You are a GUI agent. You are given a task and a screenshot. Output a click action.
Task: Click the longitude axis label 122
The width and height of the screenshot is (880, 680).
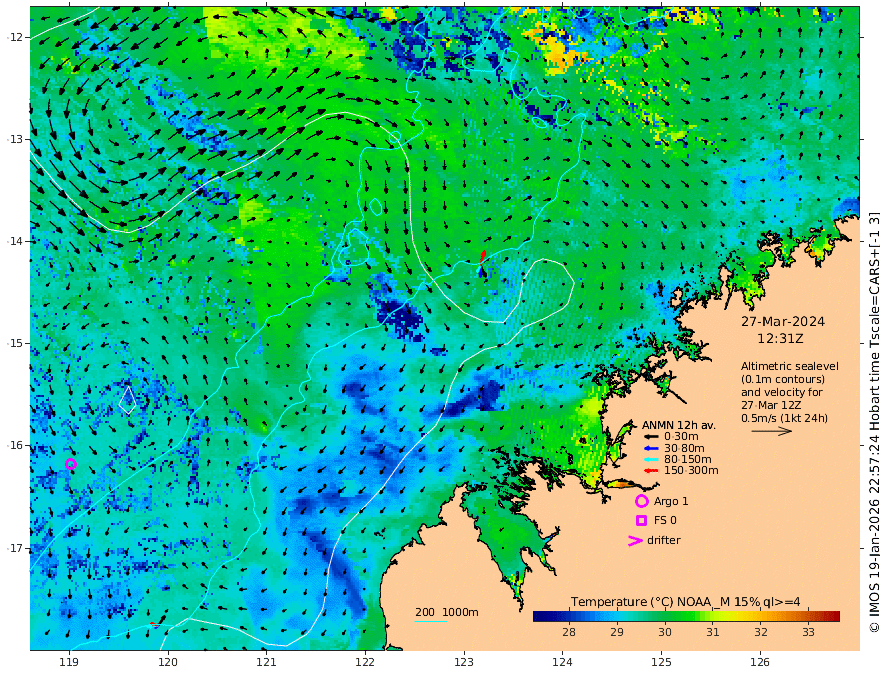[x=365, y=663]
